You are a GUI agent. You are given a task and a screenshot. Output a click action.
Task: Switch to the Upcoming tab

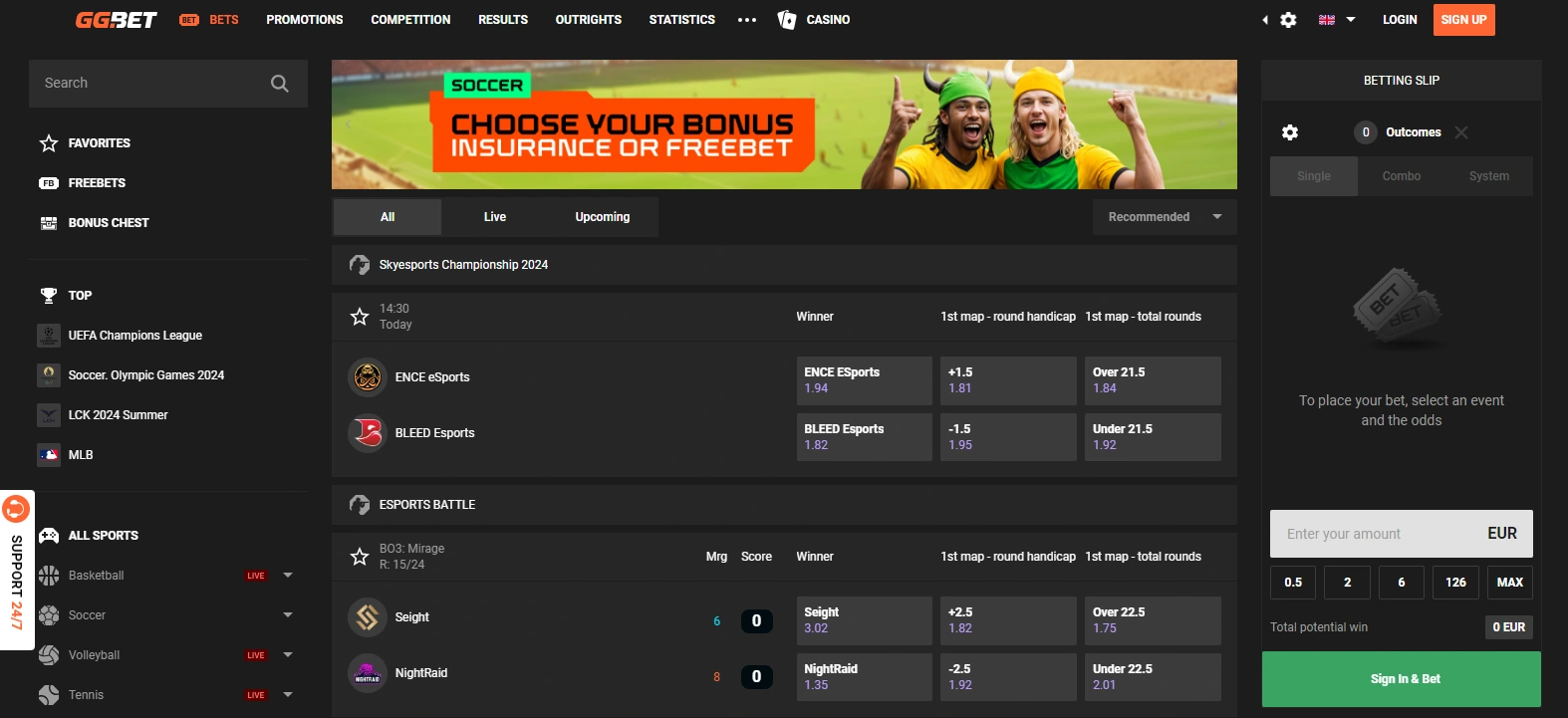[x=603, y=217]
